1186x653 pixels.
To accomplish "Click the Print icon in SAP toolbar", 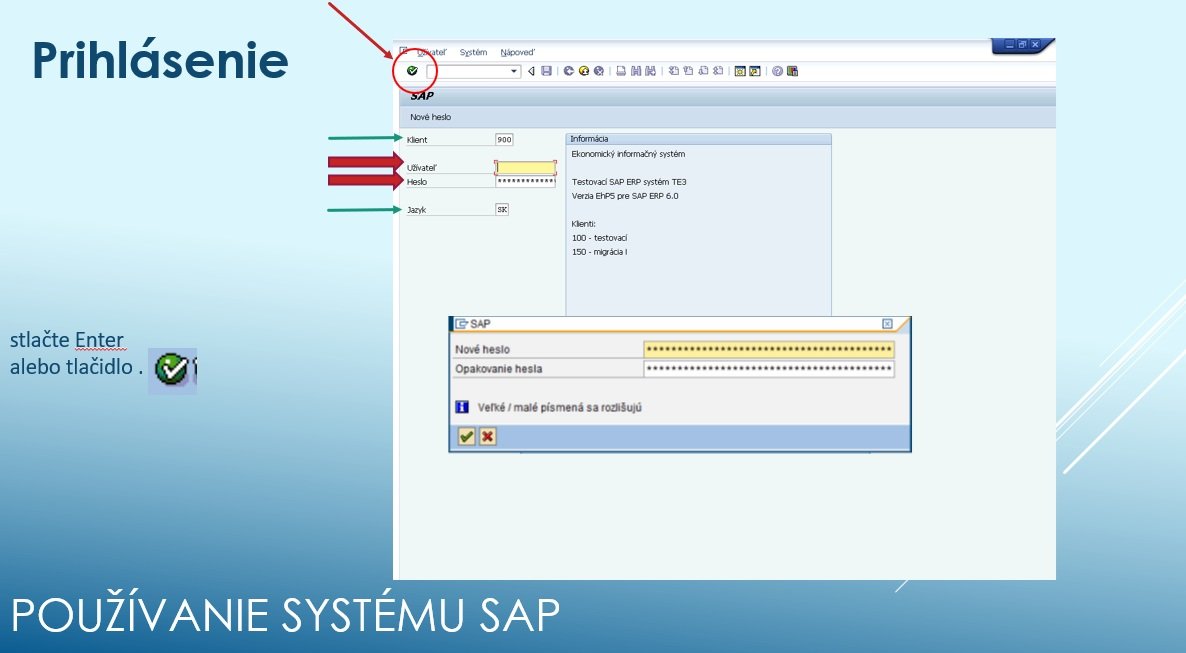I will [621, 71].
